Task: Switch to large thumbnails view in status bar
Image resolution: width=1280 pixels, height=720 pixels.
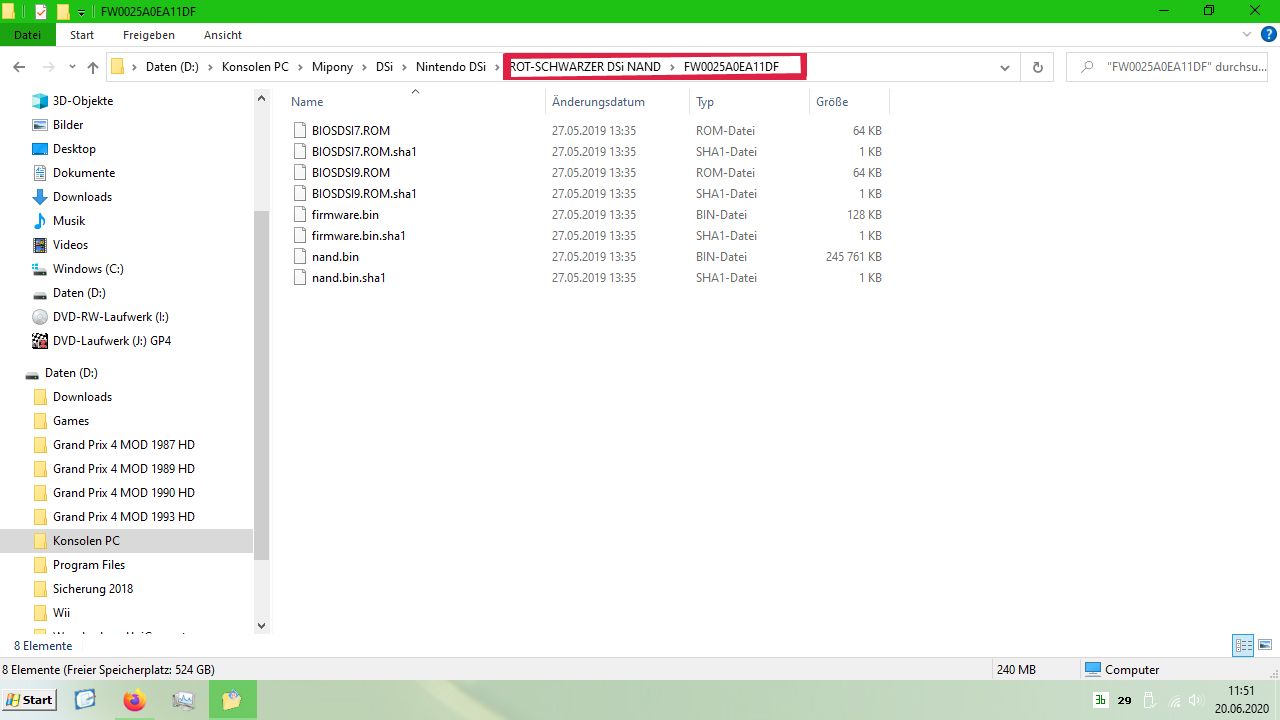Action: click(x=1264, y=646)
